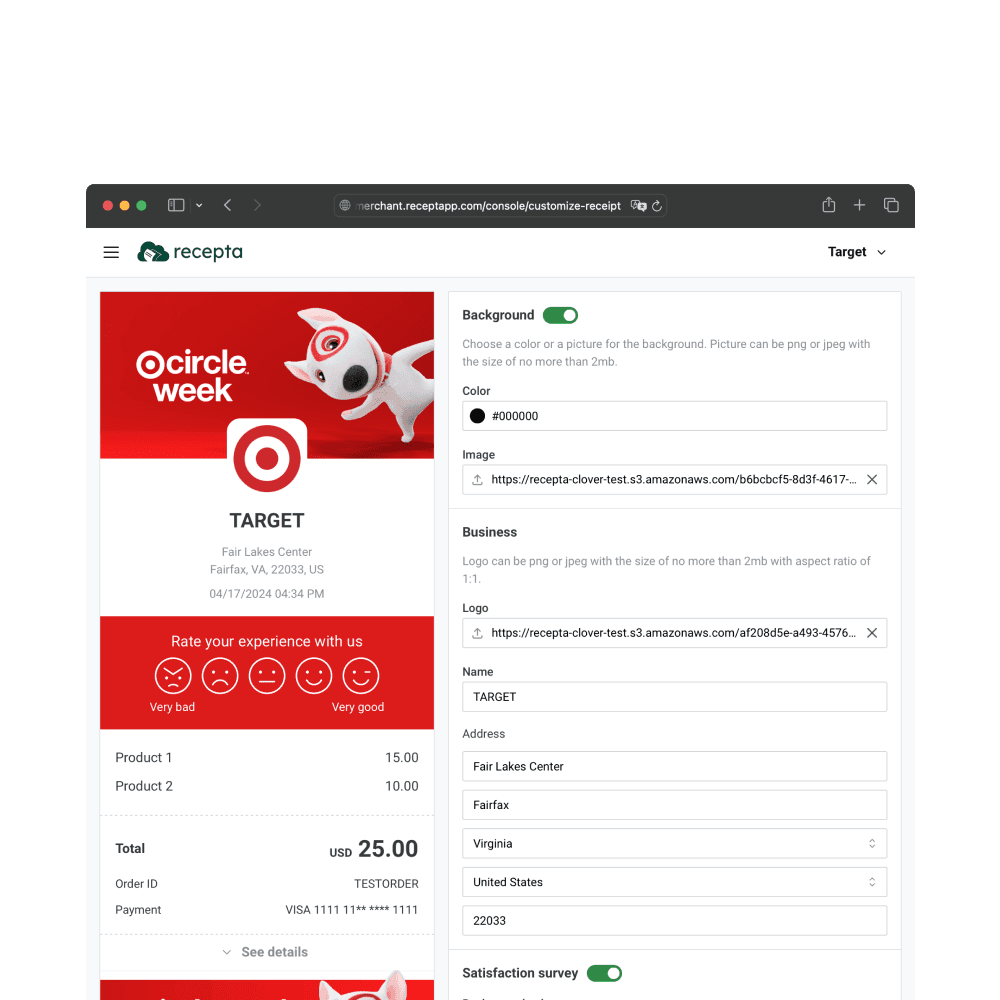This screenshot has height=1000, width=1000.
Task: Click the 04/17/2024 04:34 PM timestamp
Action: coord(267,594)
